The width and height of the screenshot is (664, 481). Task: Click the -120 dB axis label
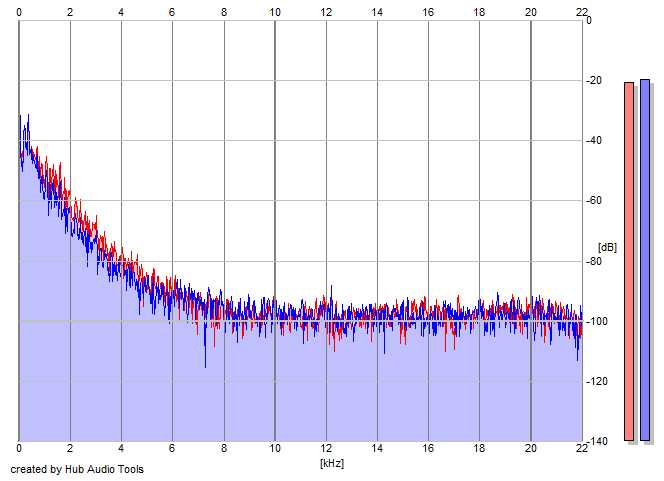[596, 381]
